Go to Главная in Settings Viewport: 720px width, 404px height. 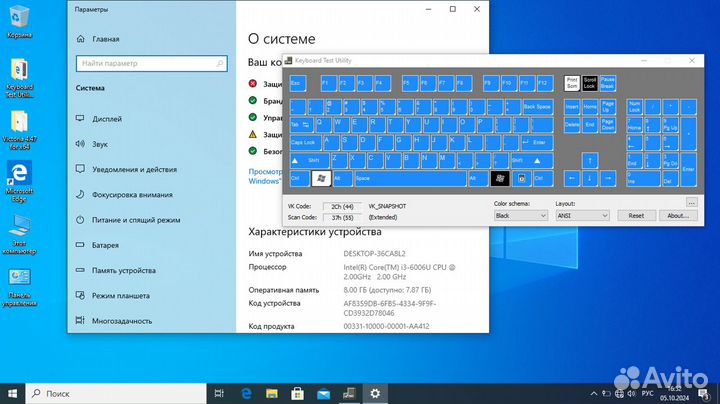[106, 39]
